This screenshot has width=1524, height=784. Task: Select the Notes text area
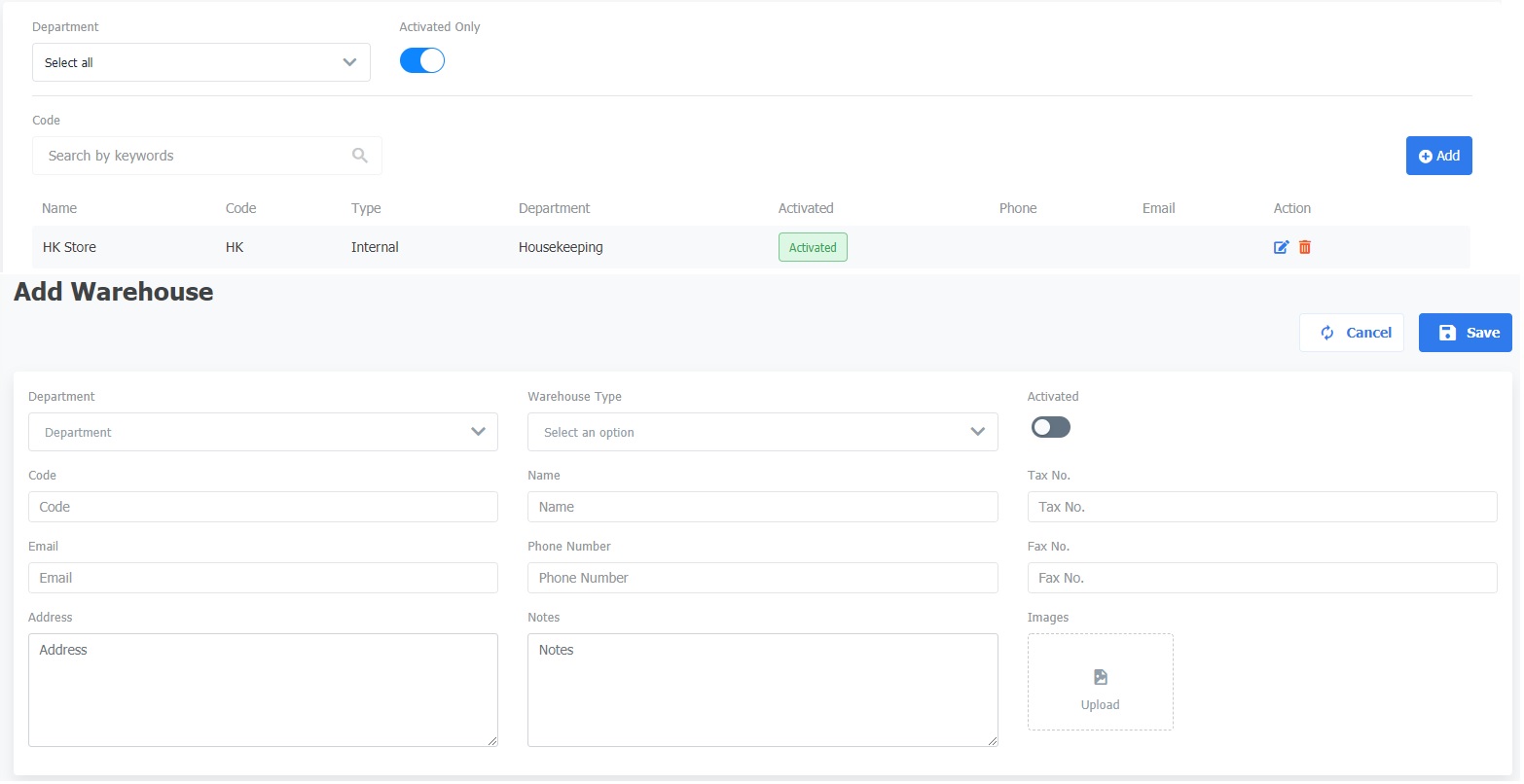pos(762,690)
